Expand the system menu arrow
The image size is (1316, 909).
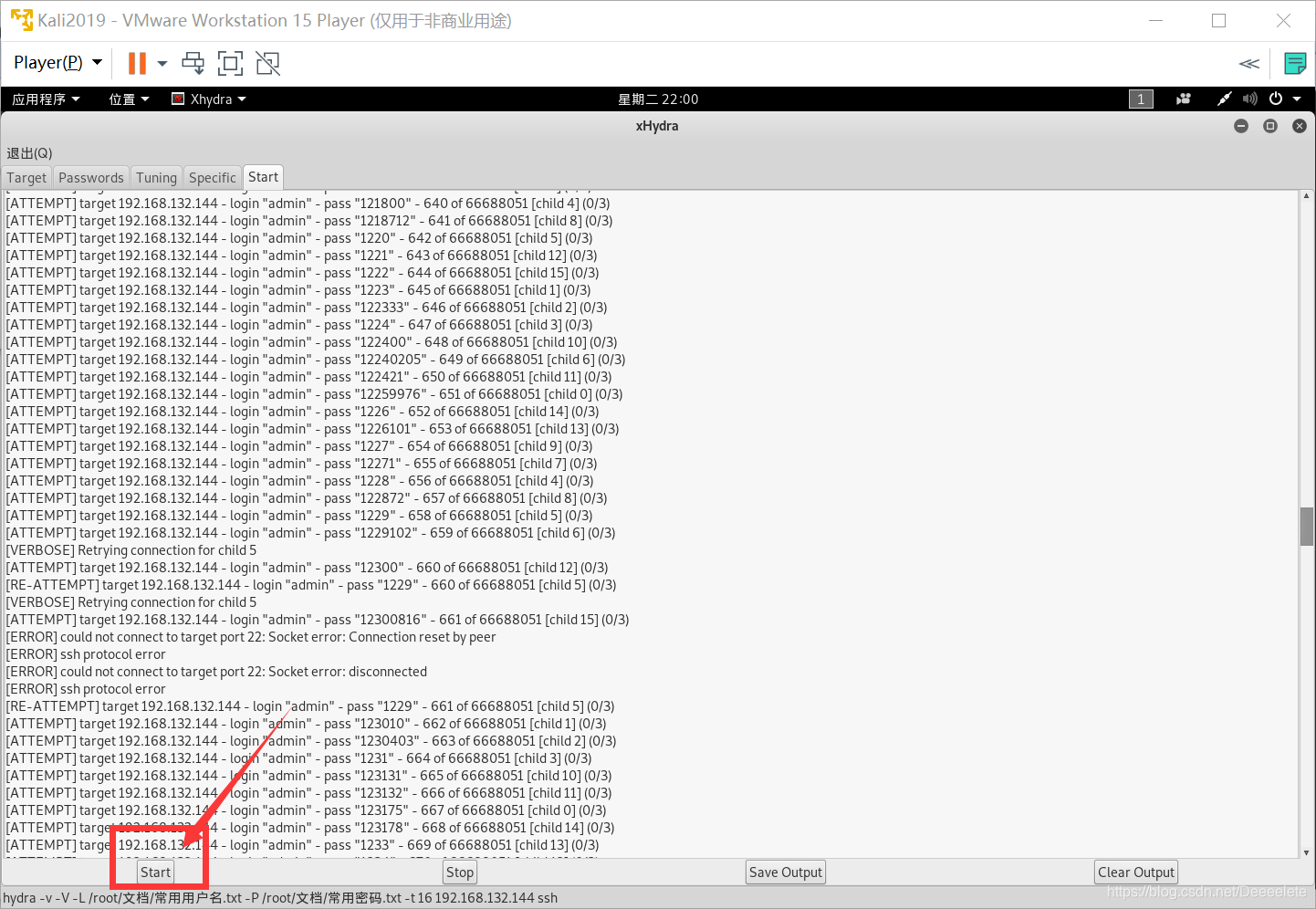coord(1297,99)
